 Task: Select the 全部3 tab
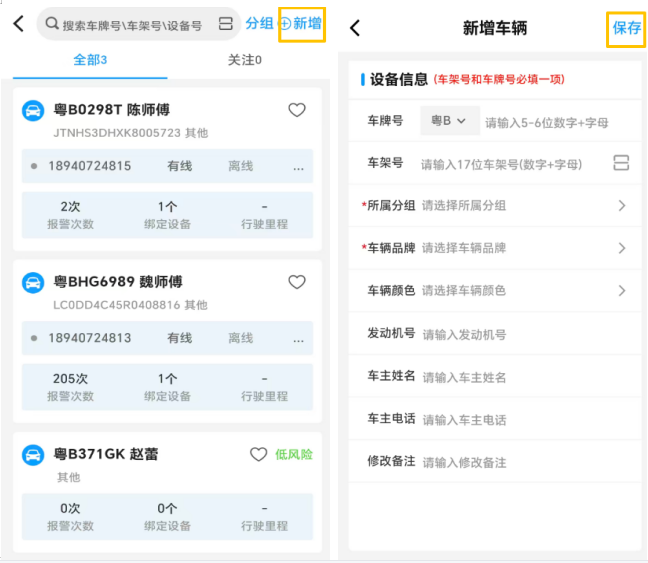pyautogui.click(x=90, y=61)
